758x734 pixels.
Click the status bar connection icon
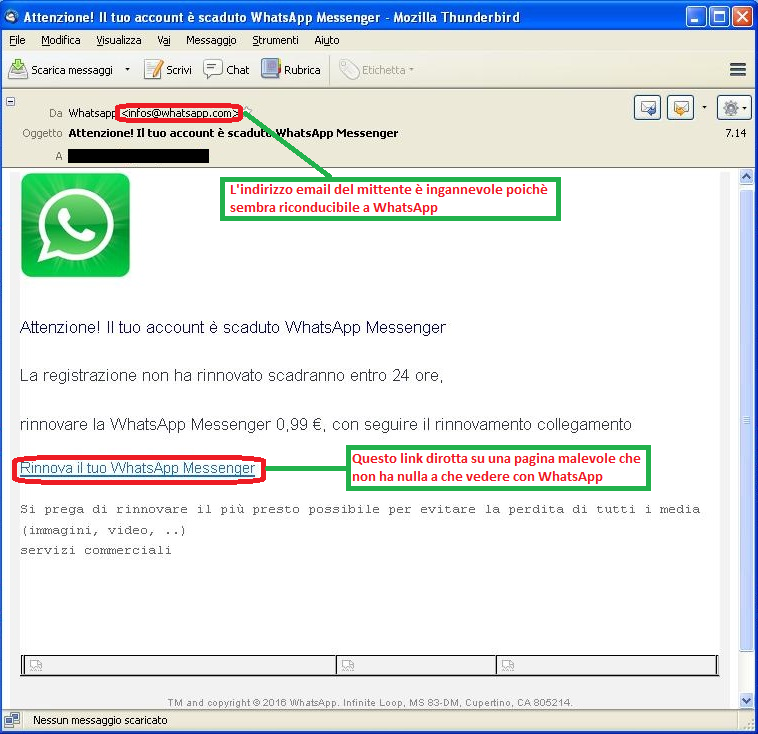click(x=12, y=720)
